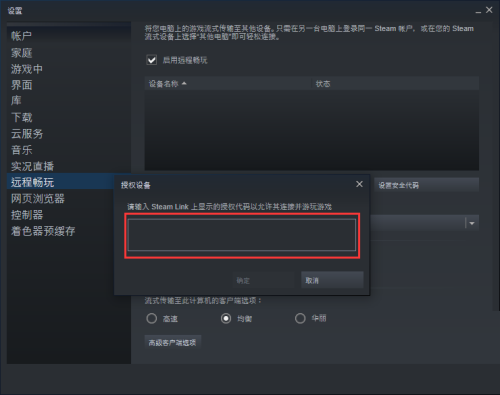The image size is (500, 395).
Task: Select the 均衡 radio option
Action: click(x=226, y=318)
